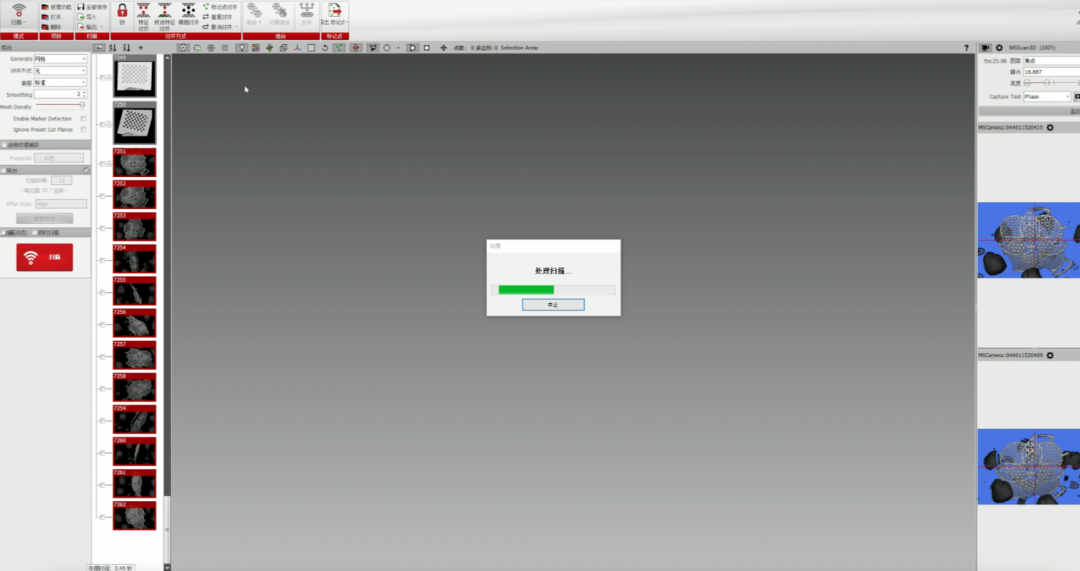Click the big red scan button
Screen dimensions: 1080x571
(x=45, y=257)
